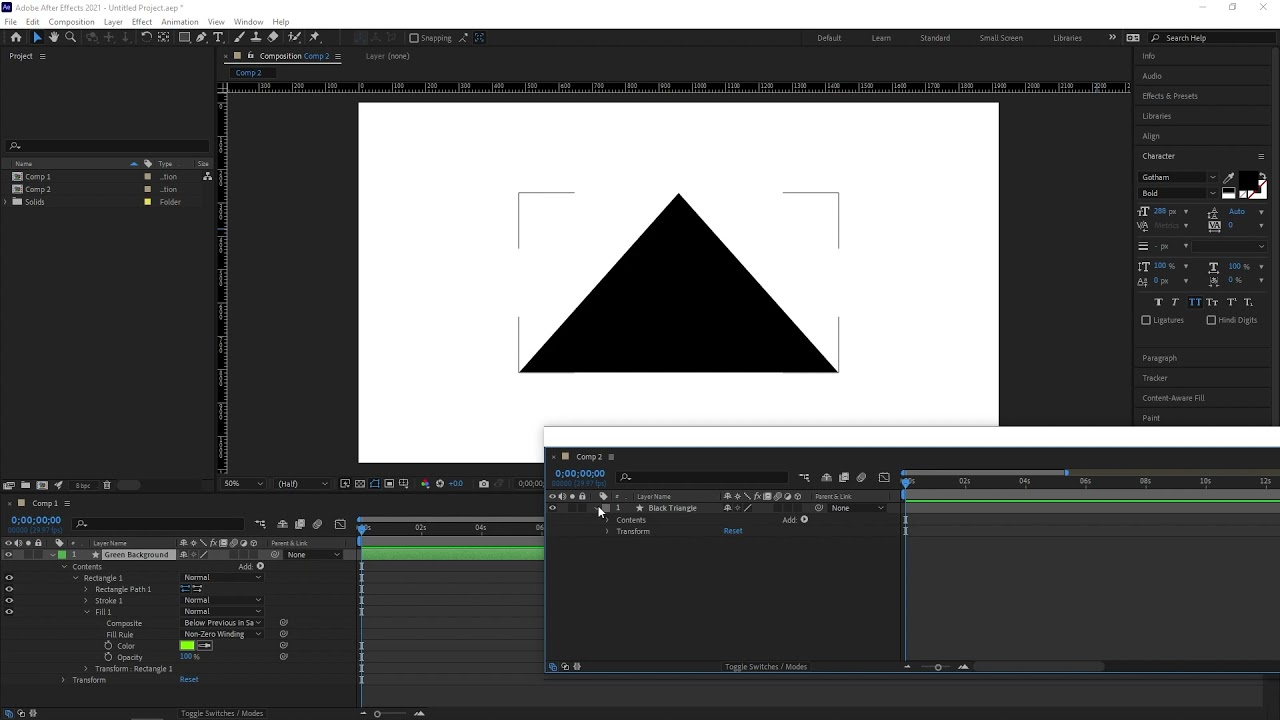Open Composite Below Previous dropdown
The width and height of the screenshot is (1280, 720).
point(222,623)
